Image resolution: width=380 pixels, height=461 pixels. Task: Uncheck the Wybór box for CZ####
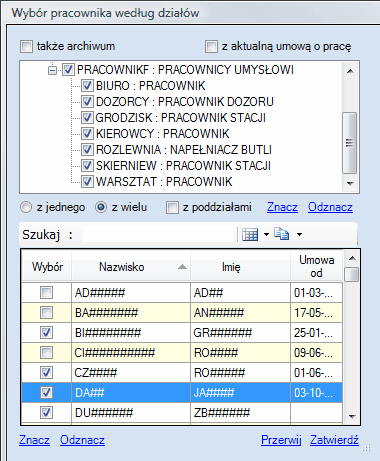click(46, 373)
